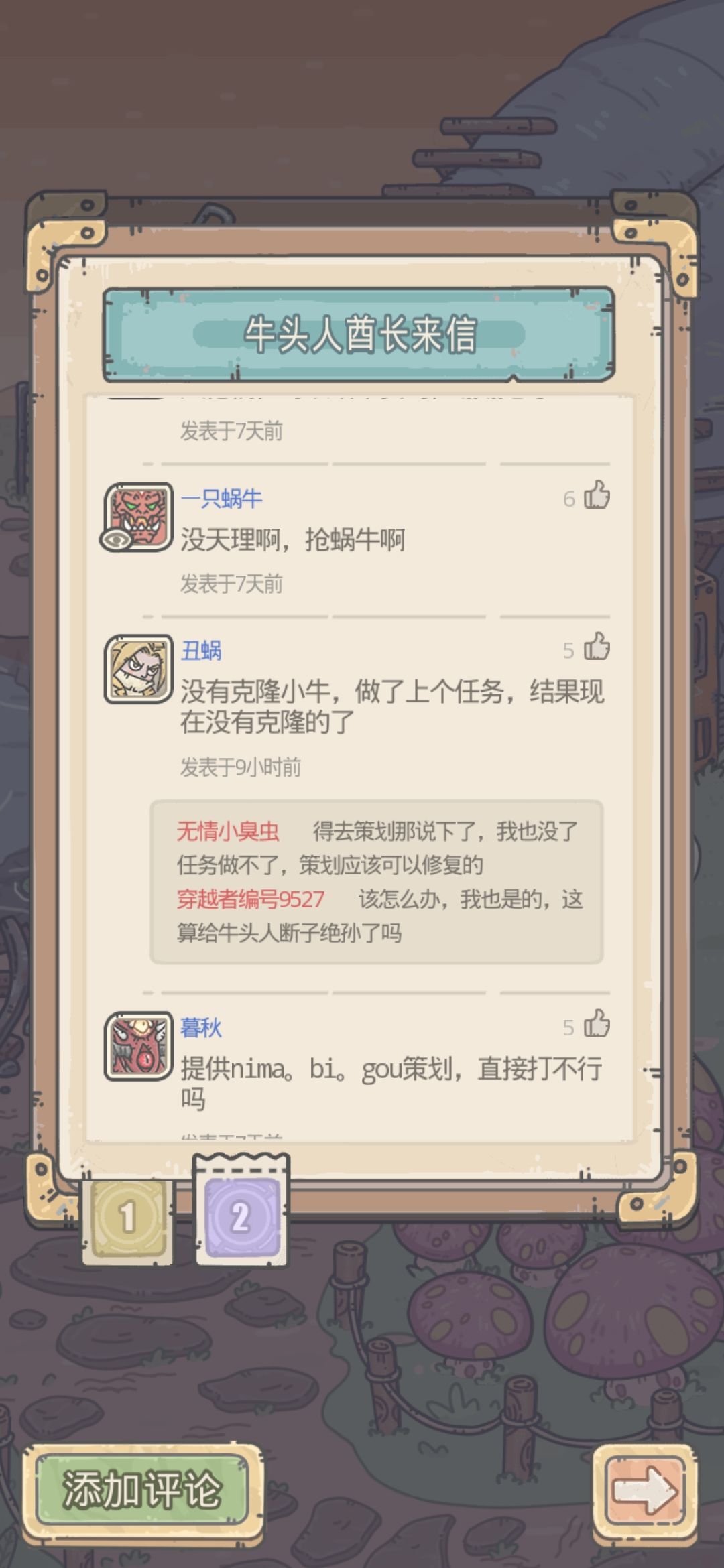The image size is (724, 1568).
Task: Tap thumbs-up on 暮秋's comment
Action: tap(597, 1025)
